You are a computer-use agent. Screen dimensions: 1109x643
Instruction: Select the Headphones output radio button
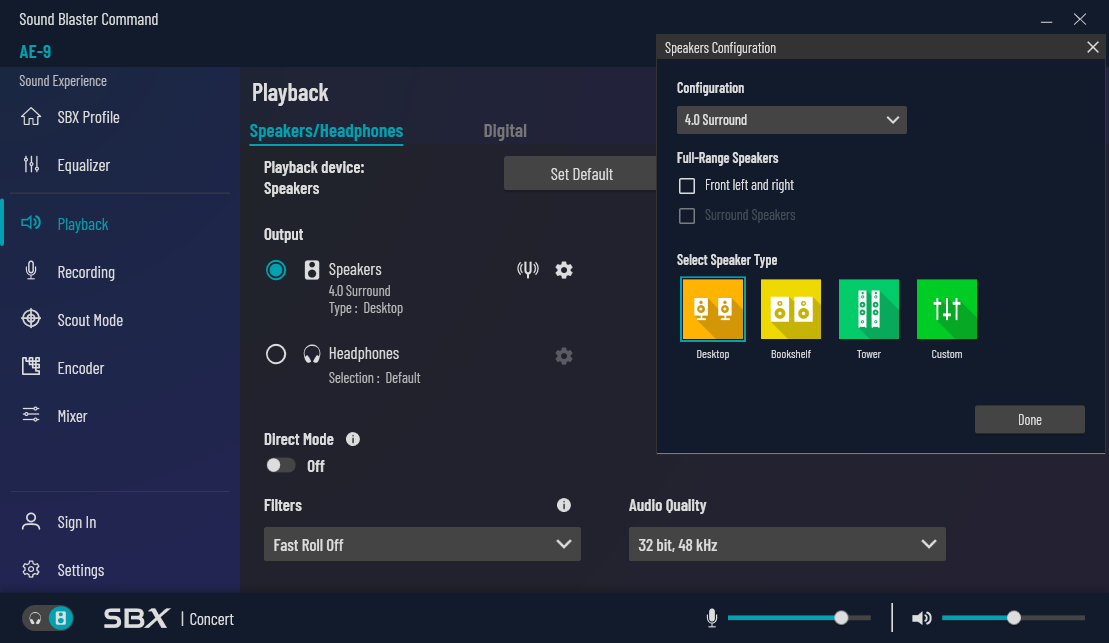click(x=276, y=354)
